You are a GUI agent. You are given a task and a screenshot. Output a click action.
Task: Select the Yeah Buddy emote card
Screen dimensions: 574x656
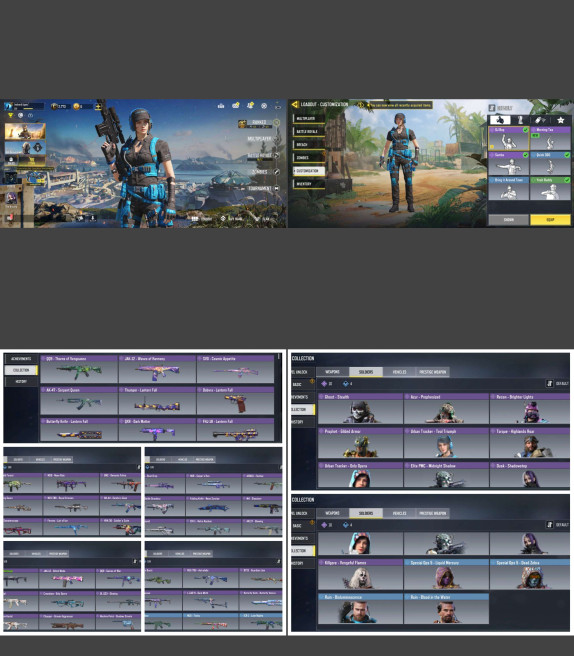point(550,188)
